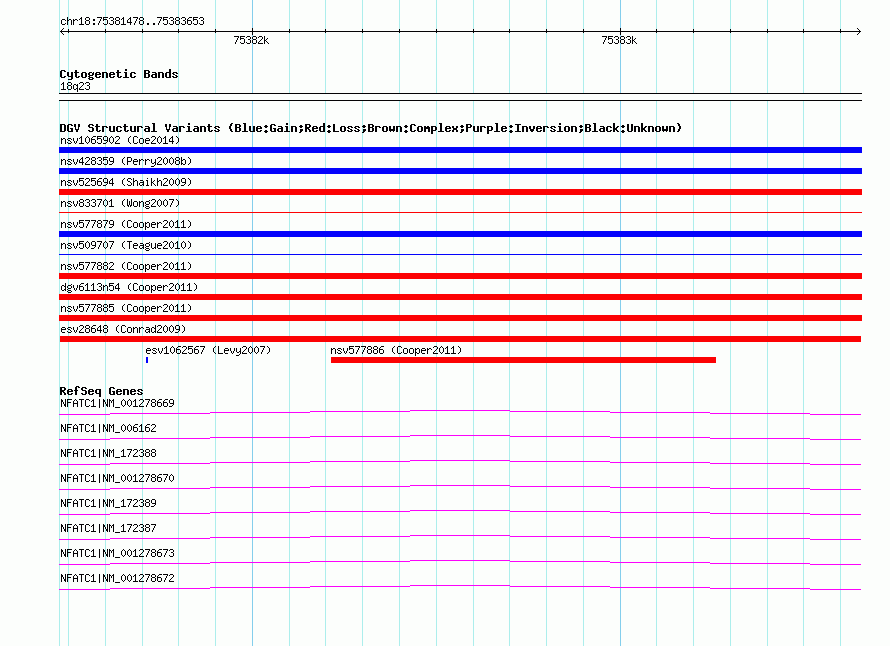Click the chr18:75381478..75383653 region label
The image size is (890, 646).
pyautogui.click(x=132, y=21)
